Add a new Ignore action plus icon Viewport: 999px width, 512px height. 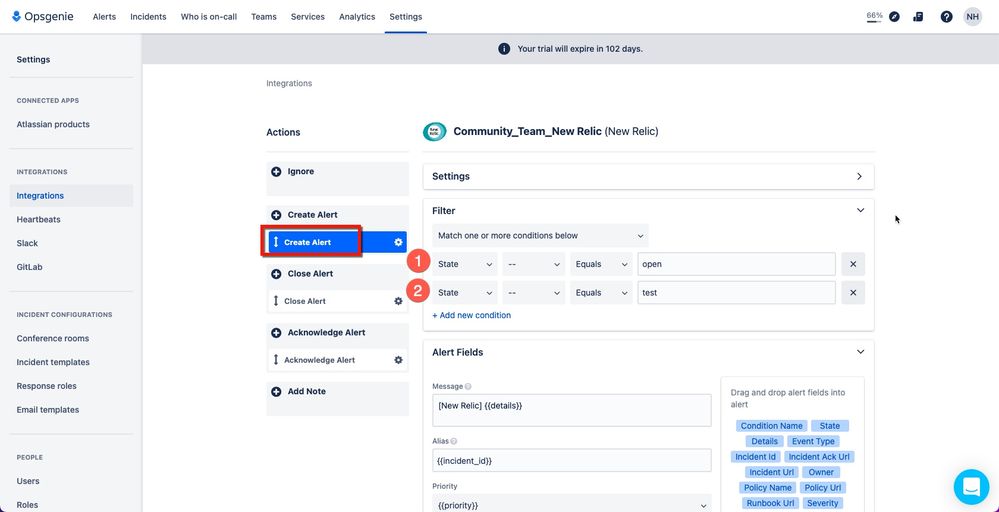pyautogui.click(x=276, y=172)
